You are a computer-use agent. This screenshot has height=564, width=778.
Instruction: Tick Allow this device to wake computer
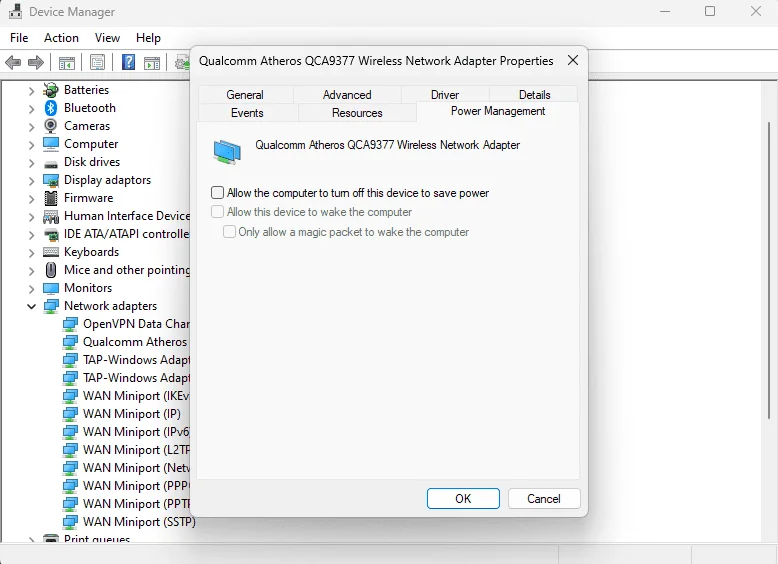click(x=217, y=212)
